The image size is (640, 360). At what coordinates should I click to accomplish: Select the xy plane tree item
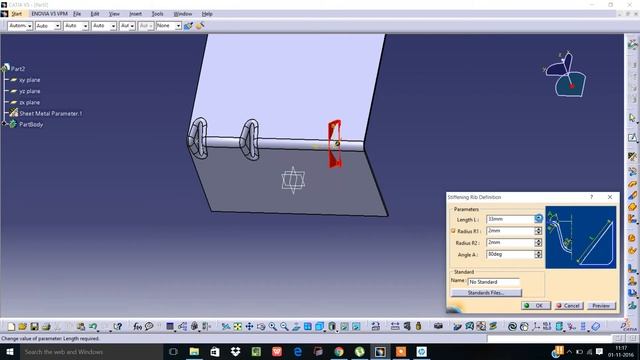(x=29, y=80)
